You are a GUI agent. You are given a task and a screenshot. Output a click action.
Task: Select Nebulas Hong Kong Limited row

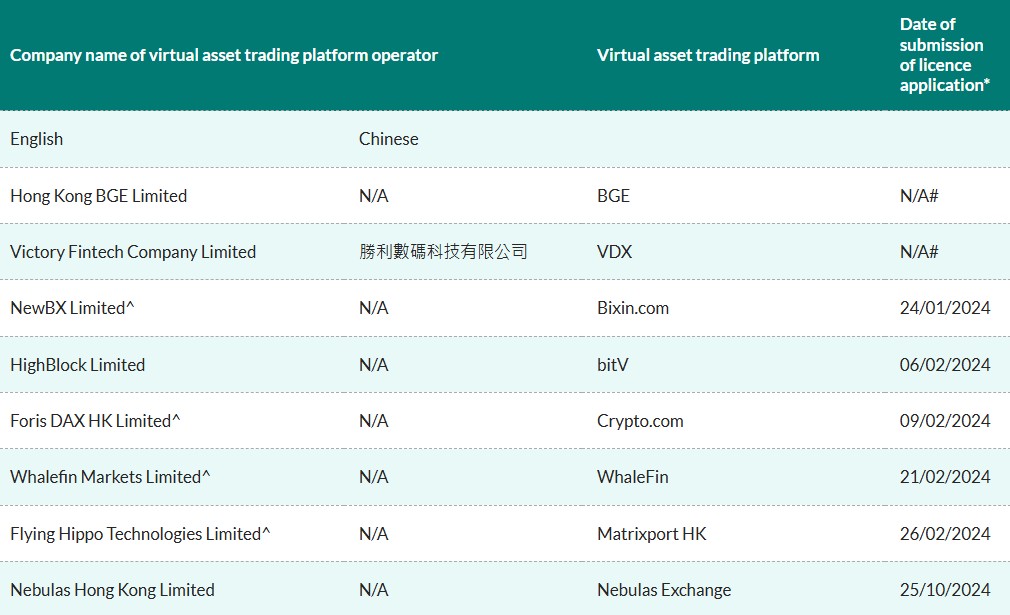click(112, 590)
